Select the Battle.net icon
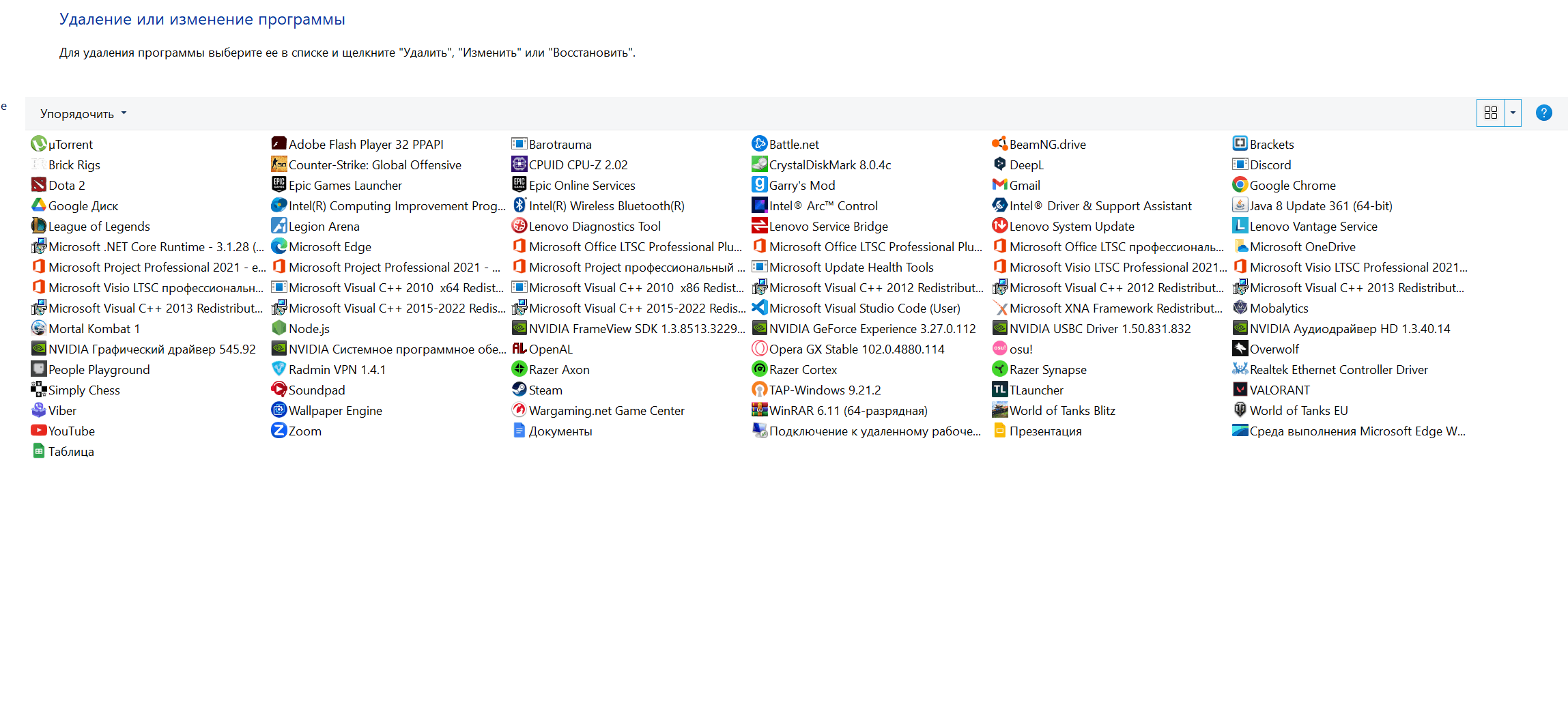This screenshot has width=1568, height=718. point(760,144)
